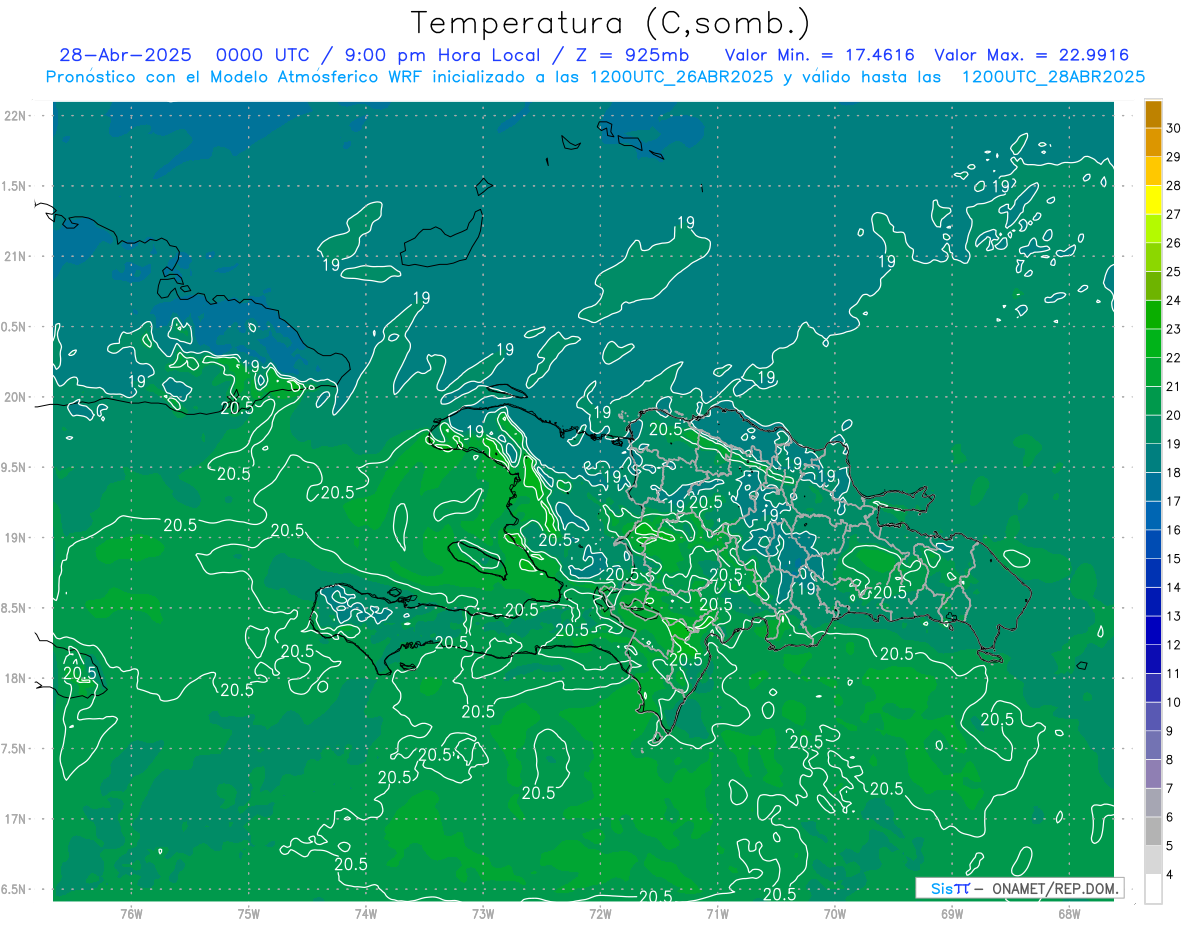The height and width of the screenshot is (927, 1200).
Task: Click 'Pronóstico con el Modelo Atmosferico WRF' text
Action: [236, 77]
